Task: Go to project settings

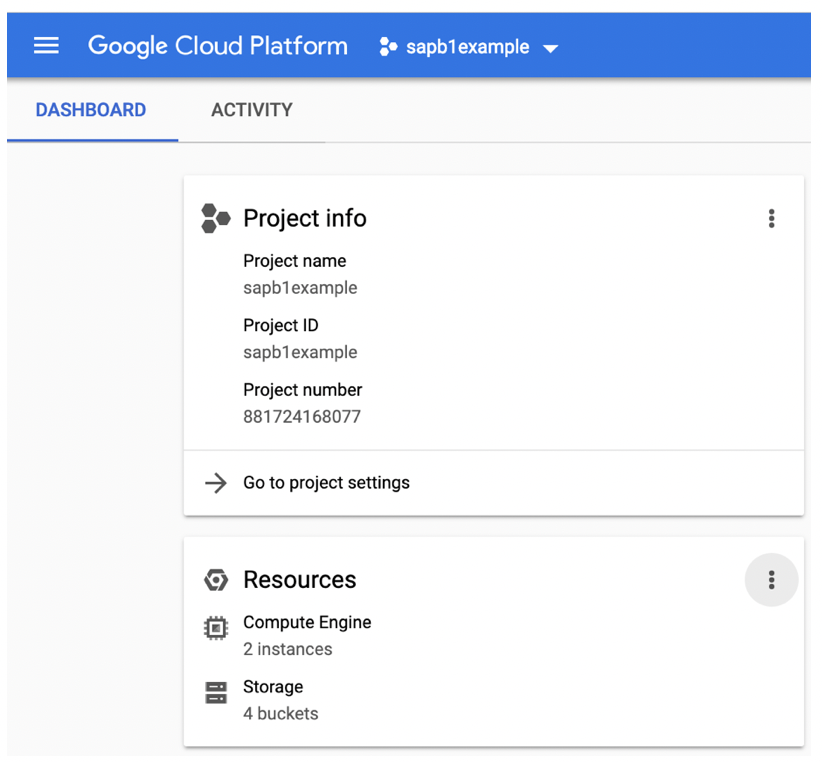Action: click(326, 483)
